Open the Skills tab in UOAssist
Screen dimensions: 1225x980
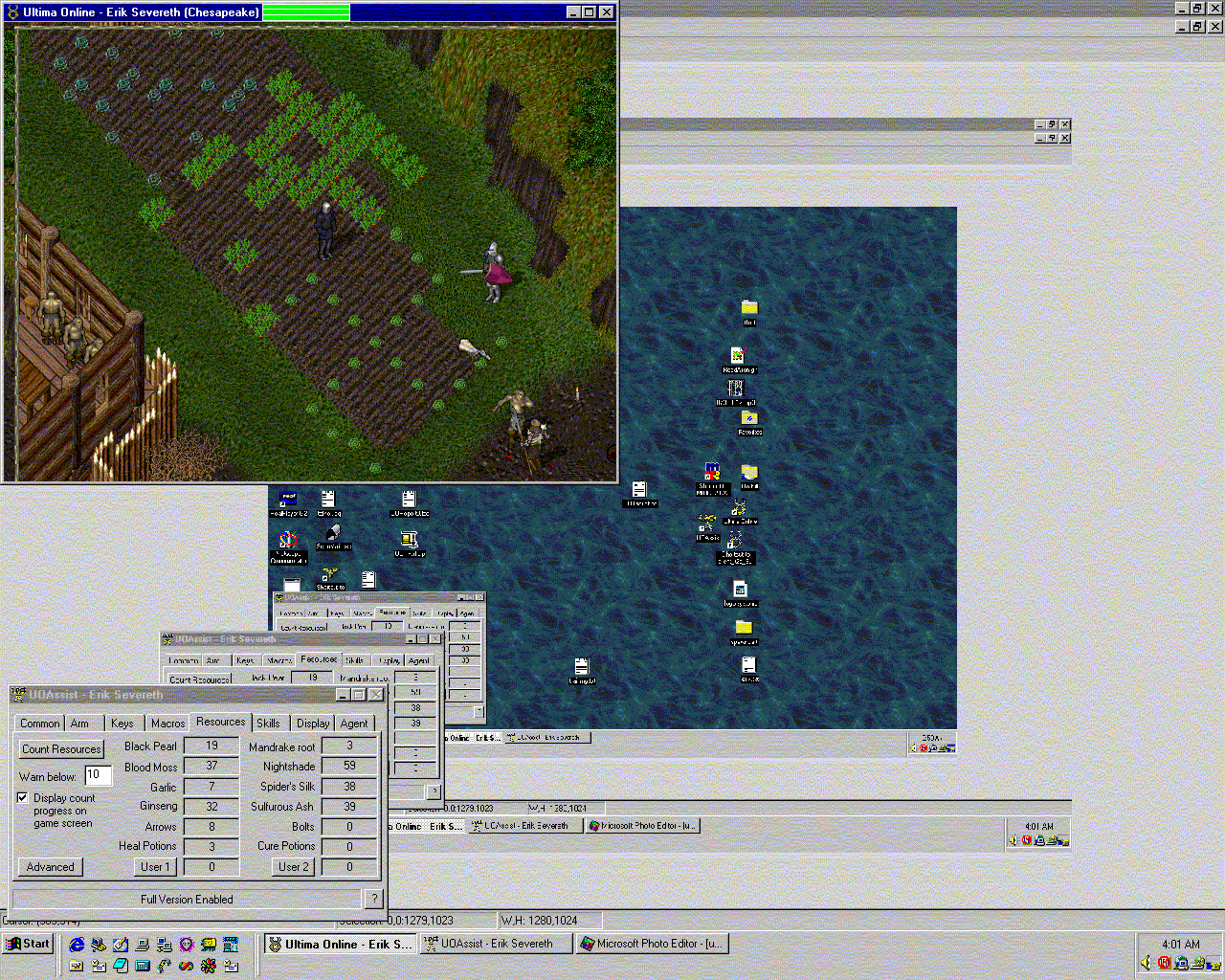[268, 724]
